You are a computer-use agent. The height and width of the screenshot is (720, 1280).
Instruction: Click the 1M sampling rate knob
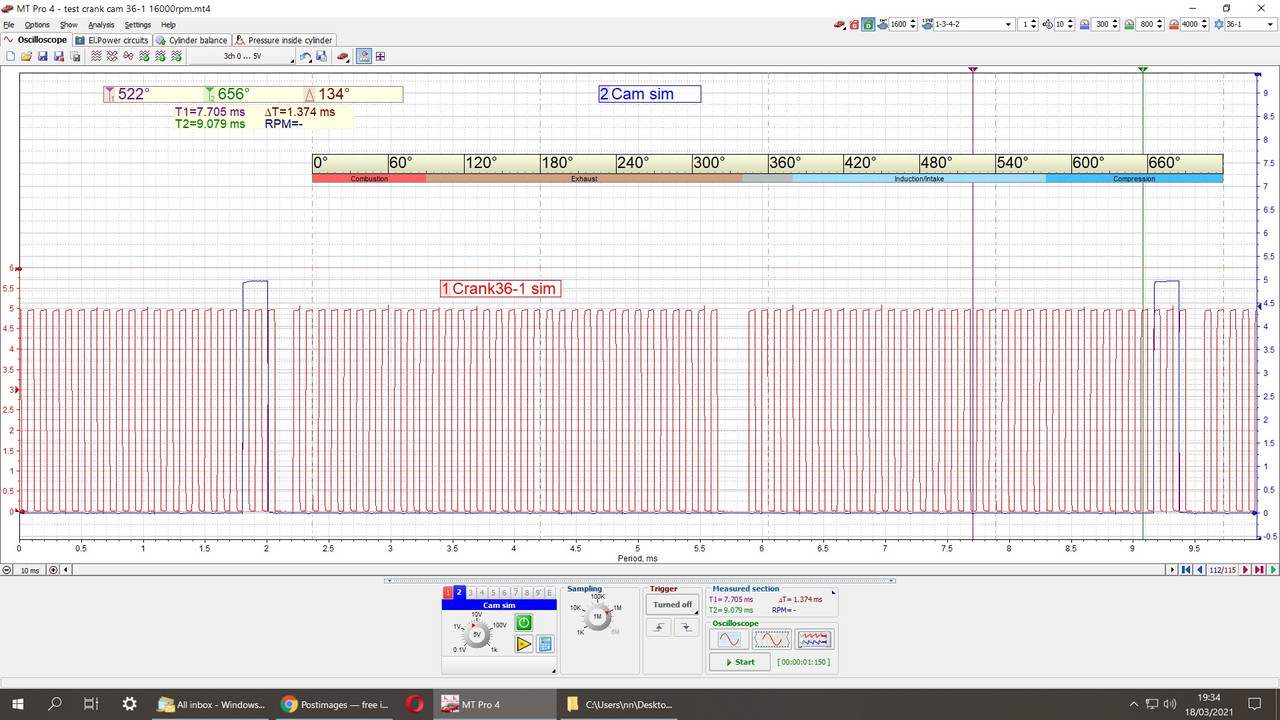tap(597, 616)
